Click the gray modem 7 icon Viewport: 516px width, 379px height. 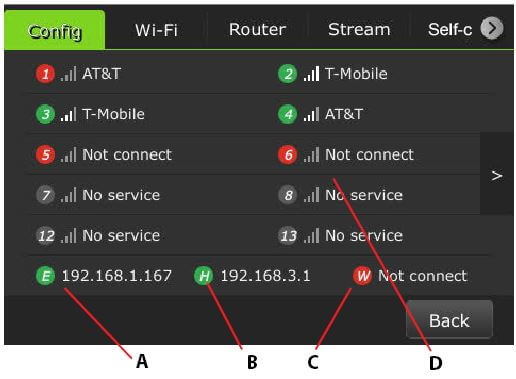[45, 195]
